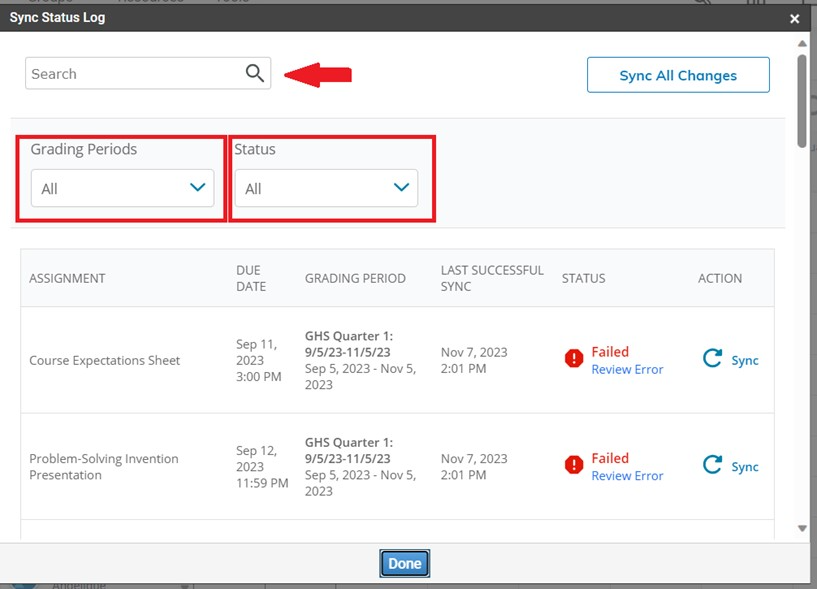Image resolution: width=817 pixels, height=589 pixels.
Task: Click the red Failed icon for Problem-Solving Invention Presentation
Action: point(574,465)
